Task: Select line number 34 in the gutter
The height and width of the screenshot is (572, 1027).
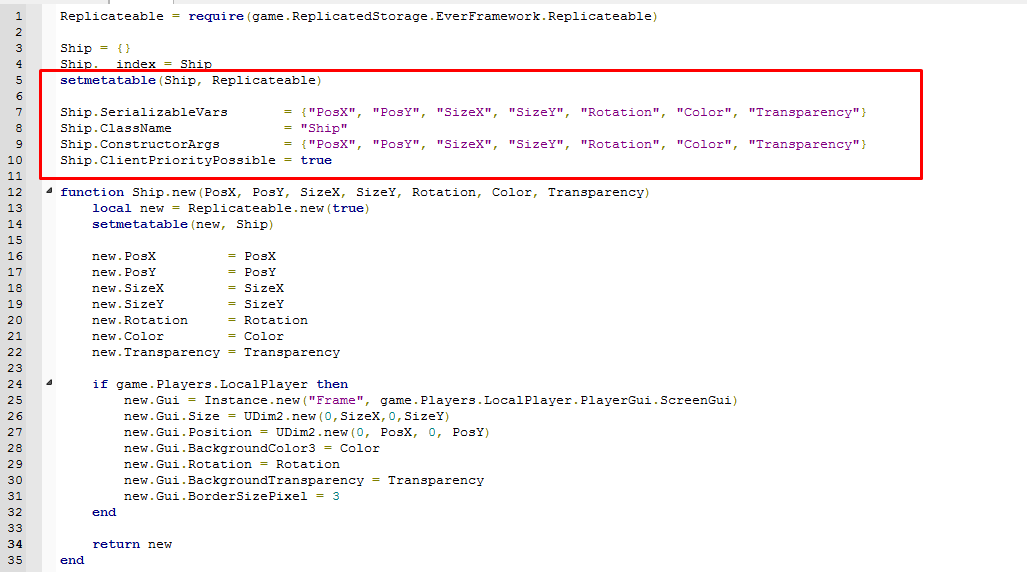Action: (19, 544)
